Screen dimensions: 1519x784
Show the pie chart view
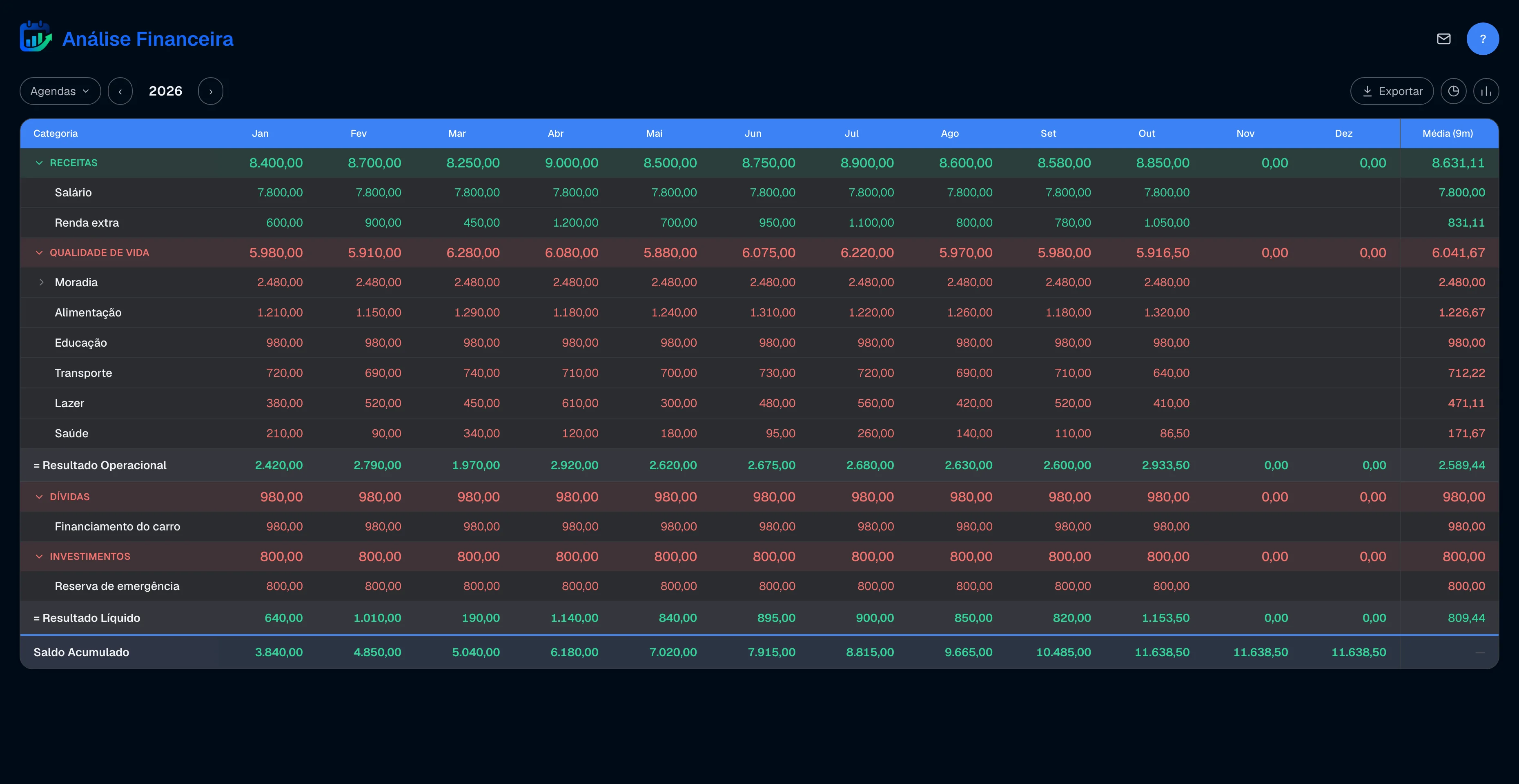click(1454, 91)
